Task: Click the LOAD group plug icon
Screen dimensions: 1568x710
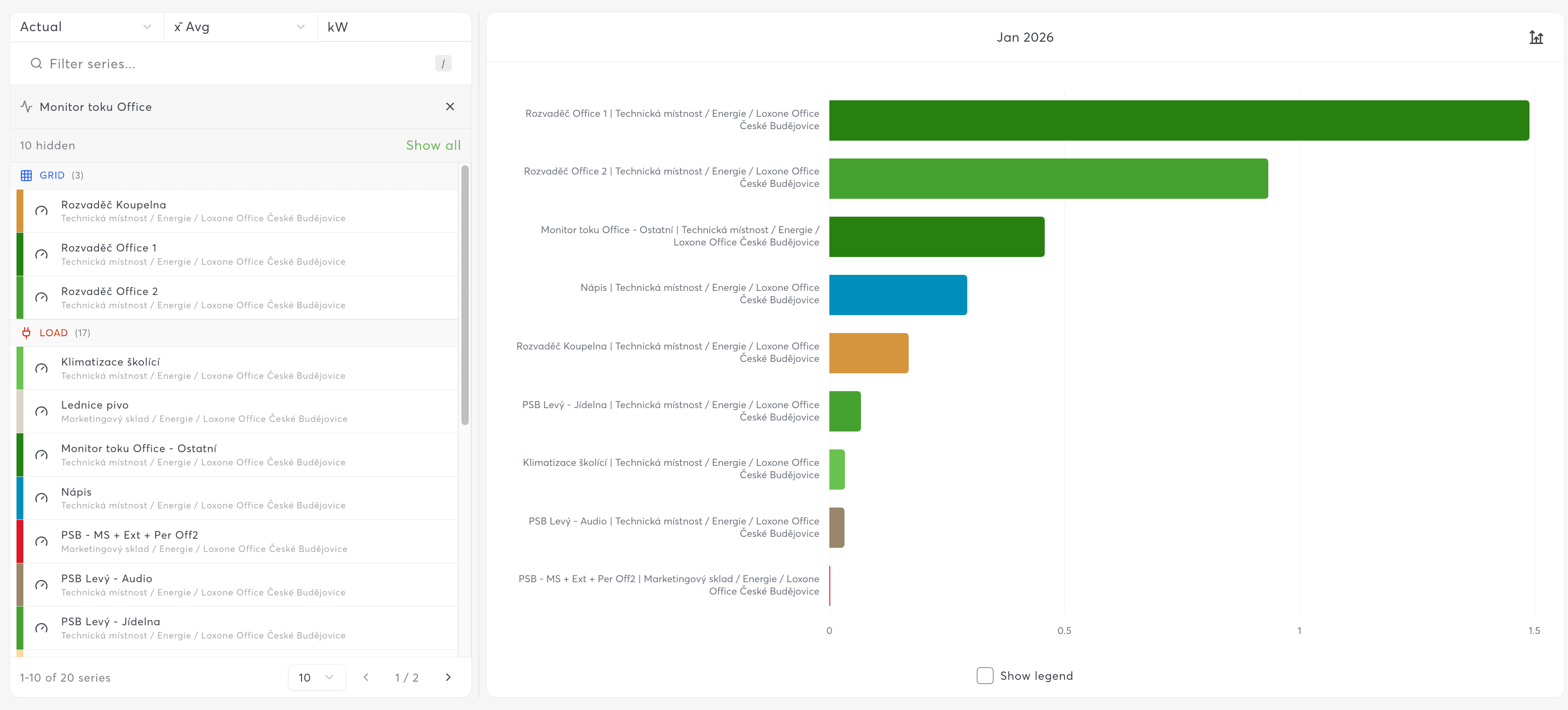Action: [26, 333]
